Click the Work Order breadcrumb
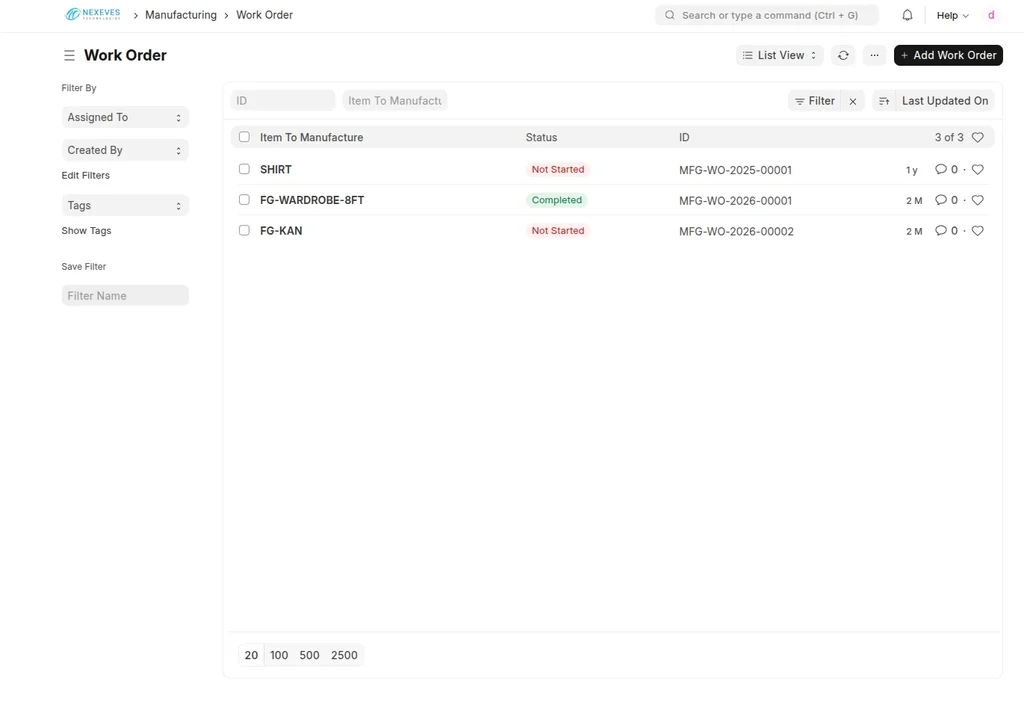Viewport: 1024px width, 710px height. (x=264, y=14)
